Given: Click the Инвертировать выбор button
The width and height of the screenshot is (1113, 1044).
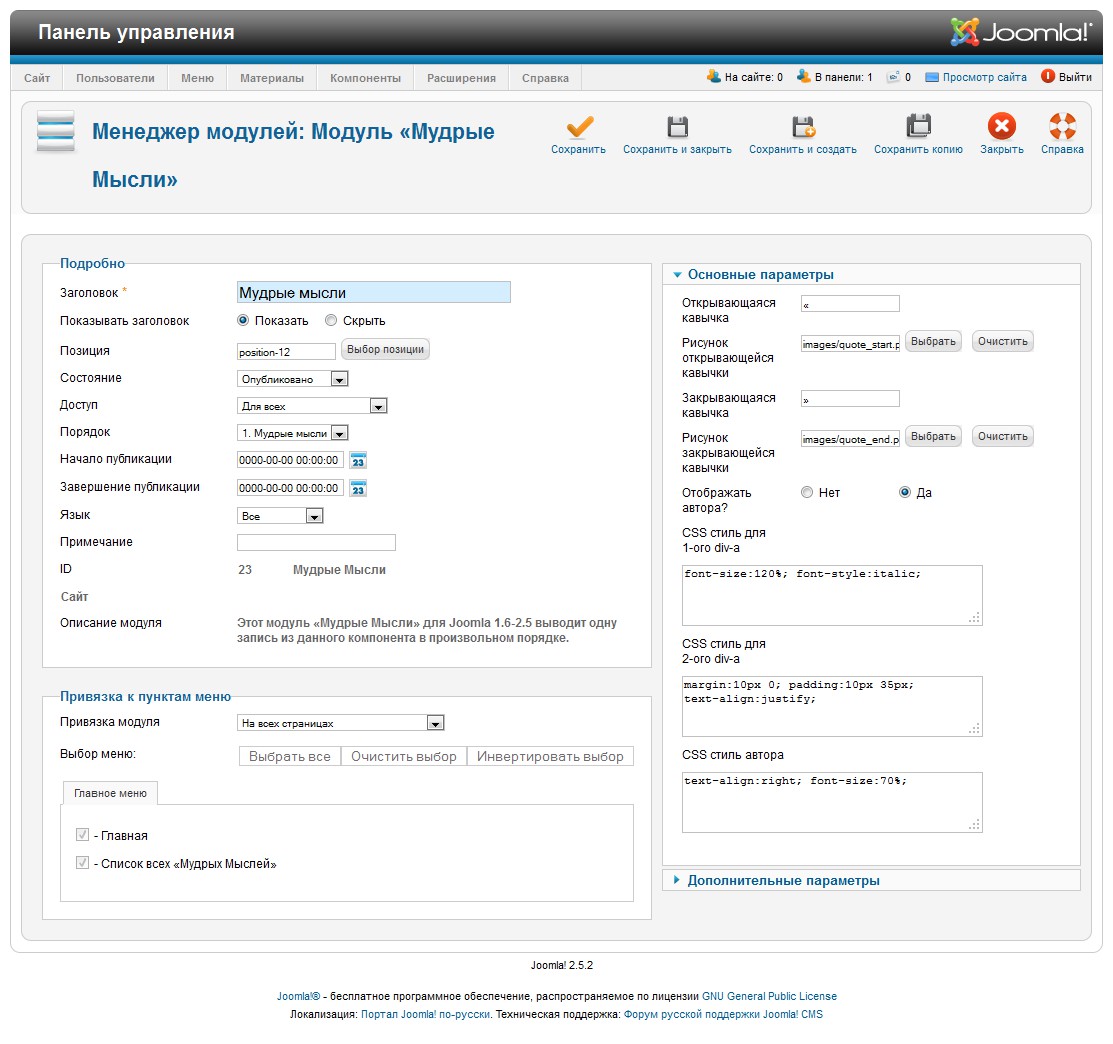Looking at the screenshot, I should click(550, 757).
